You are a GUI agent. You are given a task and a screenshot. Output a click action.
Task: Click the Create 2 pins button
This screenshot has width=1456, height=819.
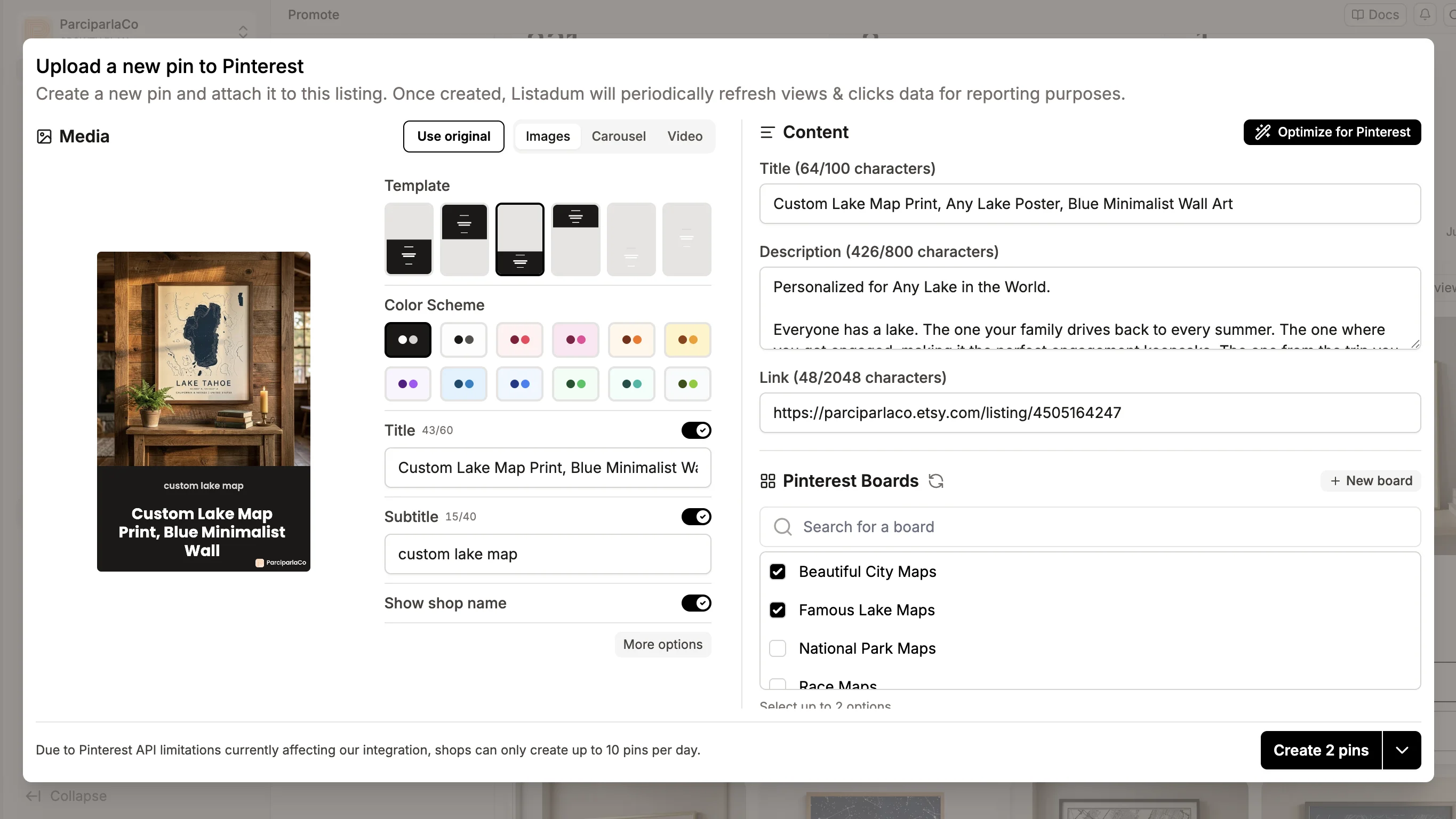[x=1321, y=750]
